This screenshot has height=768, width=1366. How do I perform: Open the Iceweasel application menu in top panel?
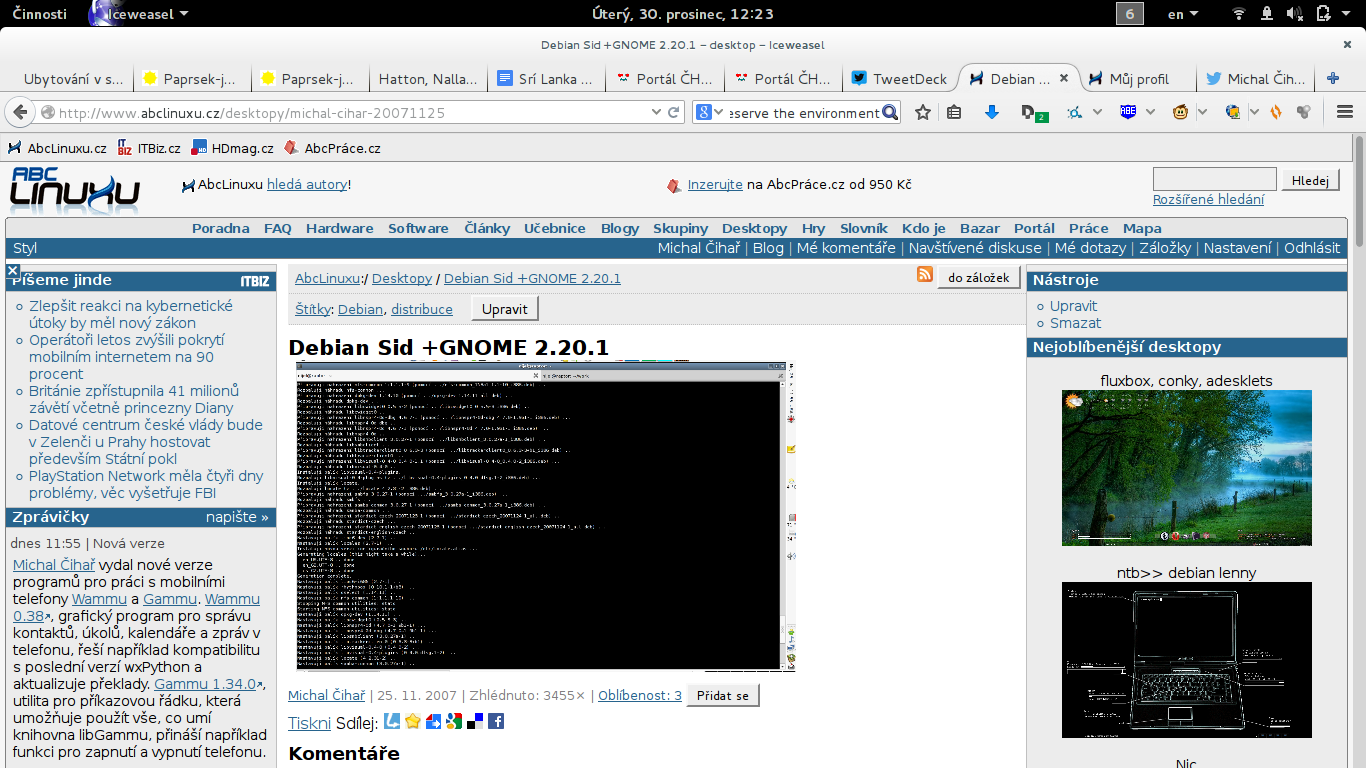tap(138, 14)
